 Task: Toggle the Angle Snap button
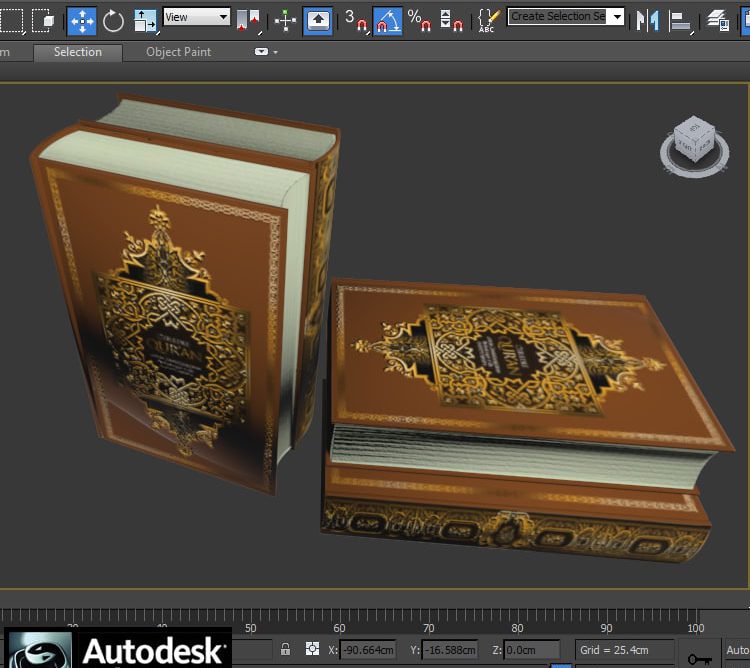click(387, 20)
